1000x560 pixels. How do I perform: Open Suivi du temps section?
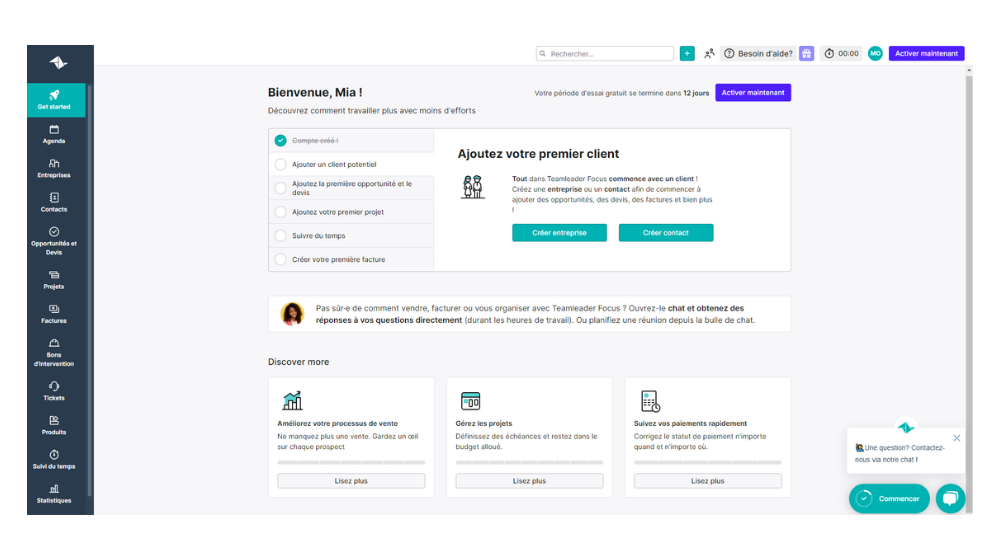pyautogui.click(x=54, y=460)
